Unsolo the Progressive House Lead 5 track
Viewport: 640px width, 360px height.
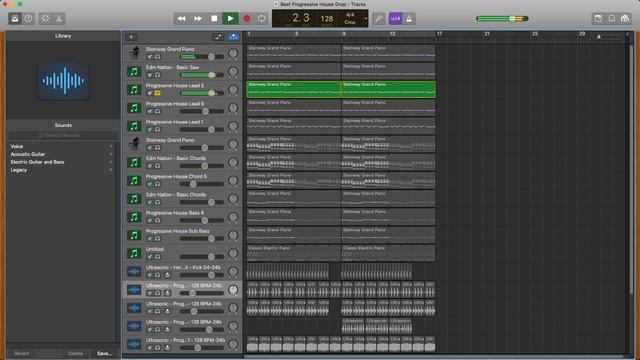(x=158, y=93)
